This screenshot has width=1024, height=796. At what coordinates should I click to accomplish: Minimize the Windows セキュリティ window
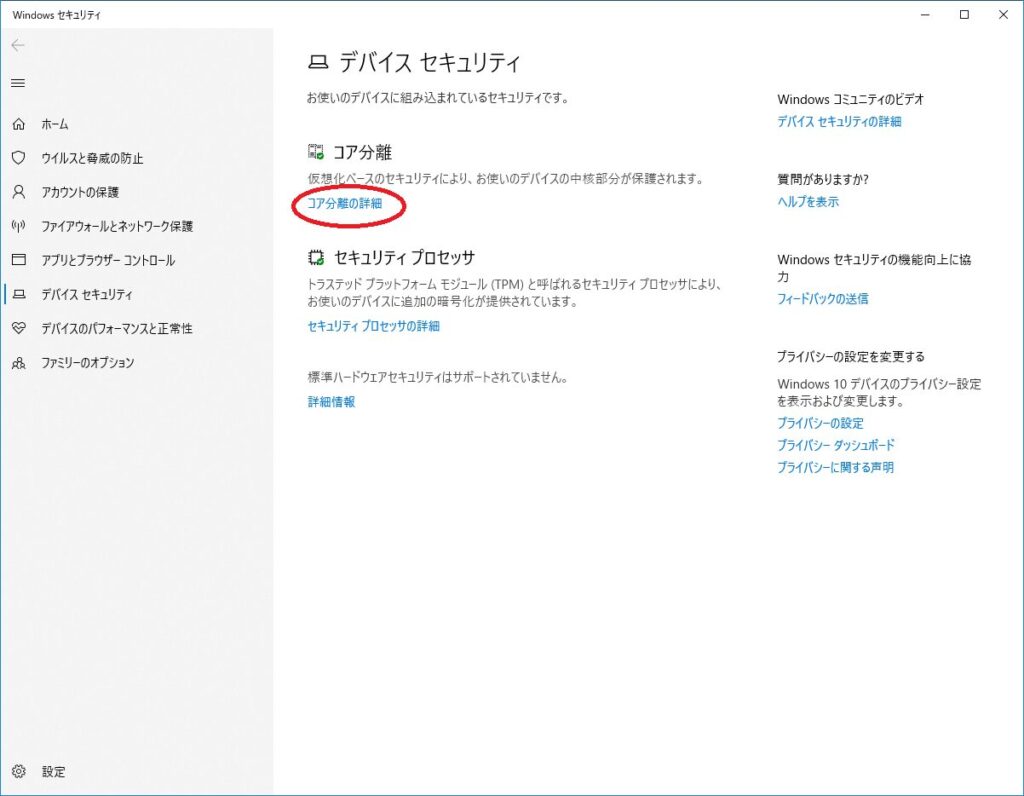(x=925, y=14)
